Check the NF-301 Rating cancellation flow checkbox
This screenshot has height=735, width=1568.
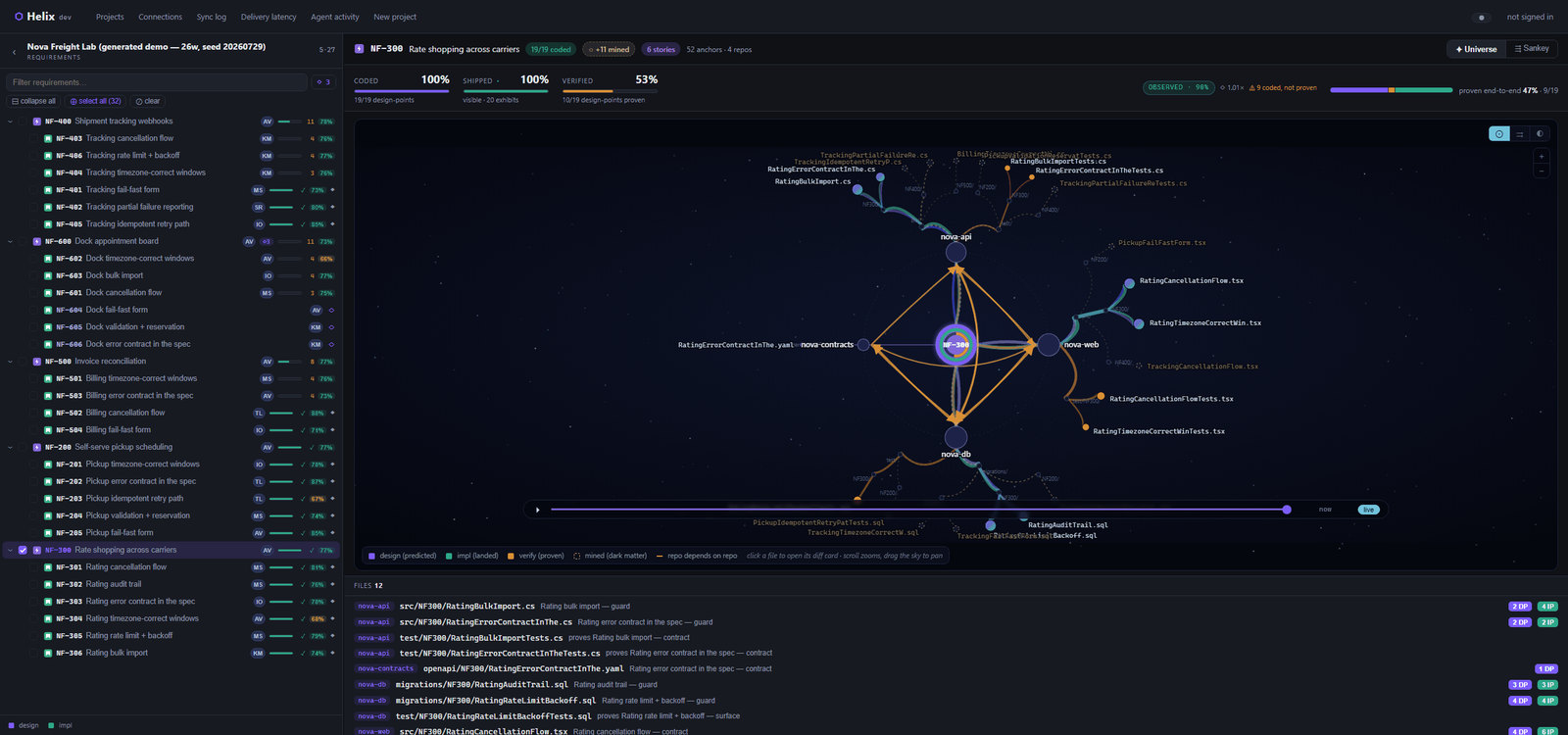[33, 567]
